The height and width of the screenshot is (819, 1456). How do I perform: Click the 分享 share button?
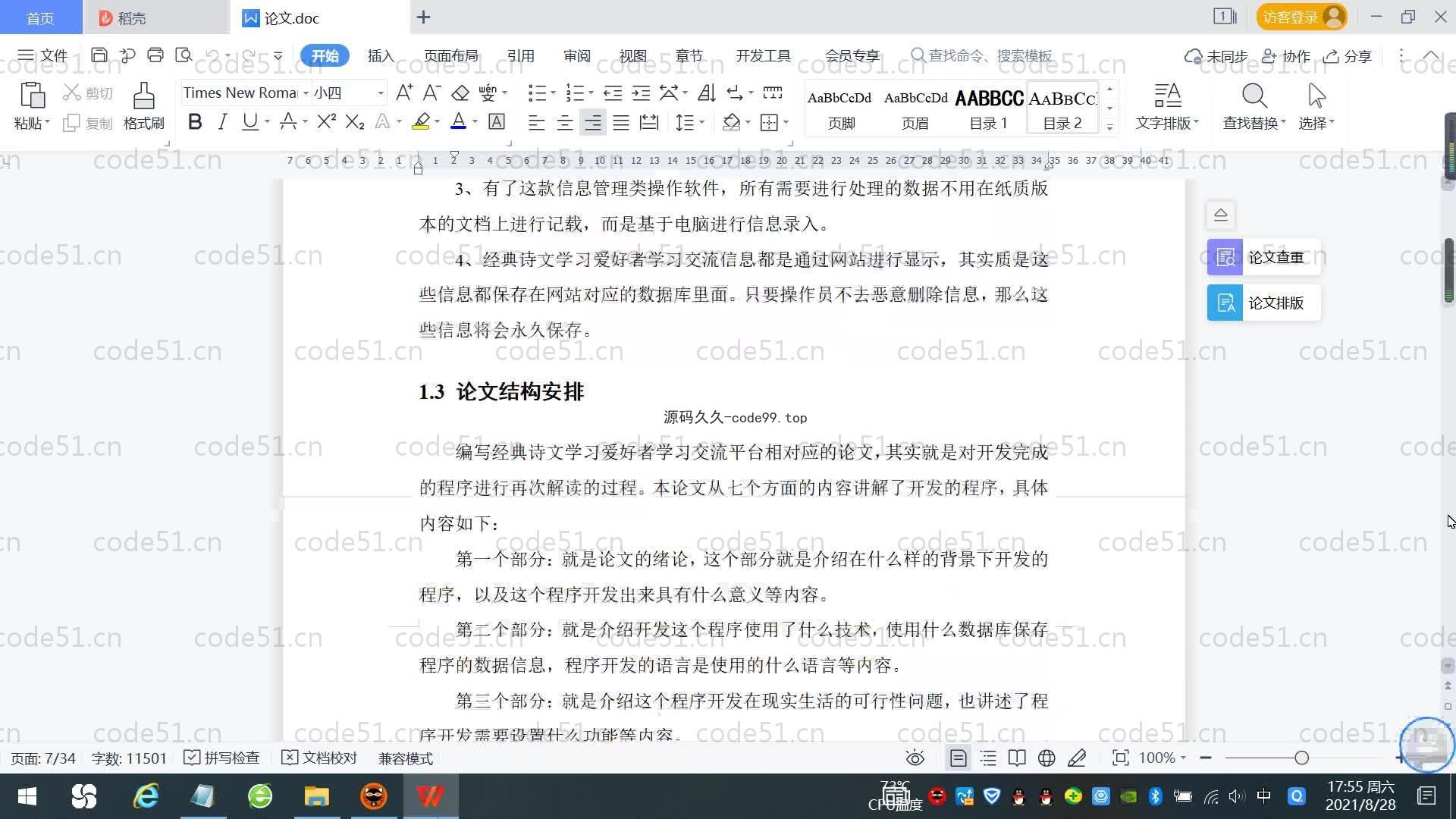(1348, 56)
